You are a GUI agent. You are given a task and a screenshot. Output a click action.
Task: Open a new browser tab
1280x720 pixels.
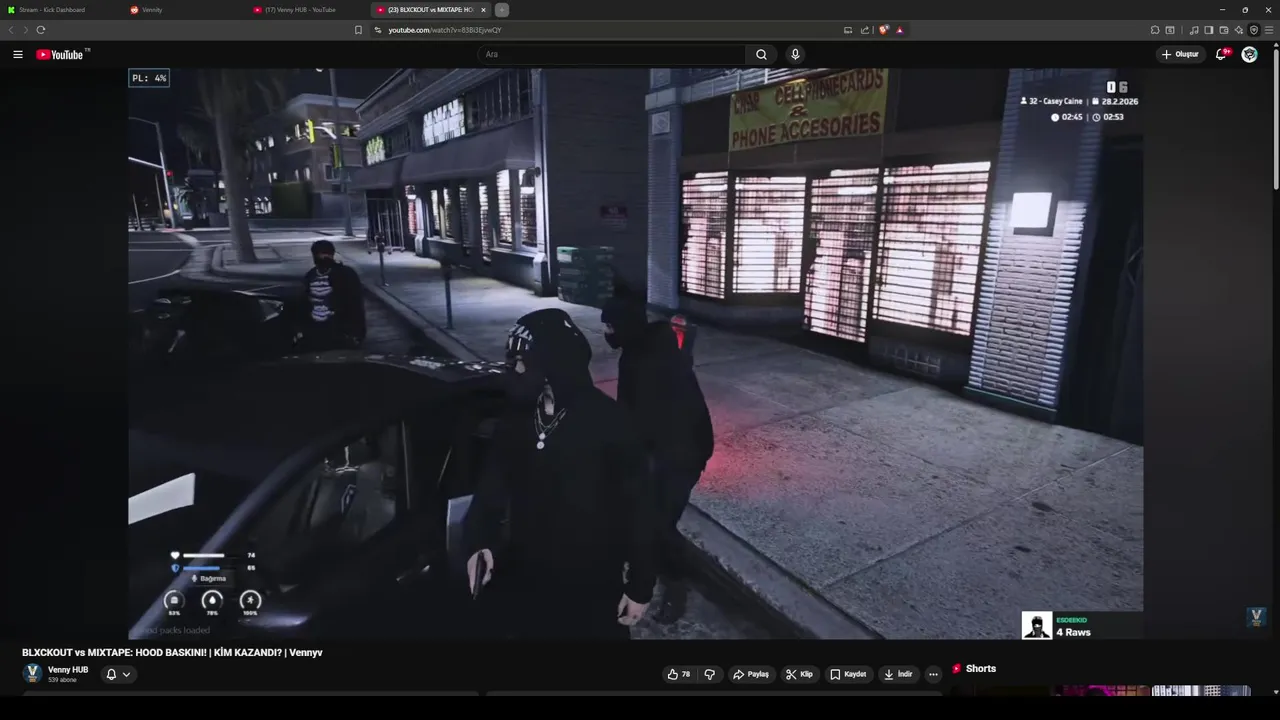point(502,10)
